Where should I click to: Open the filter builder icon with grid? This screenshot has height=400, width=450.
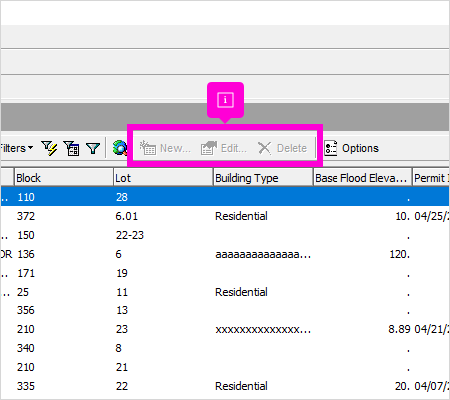pos(72,148)
